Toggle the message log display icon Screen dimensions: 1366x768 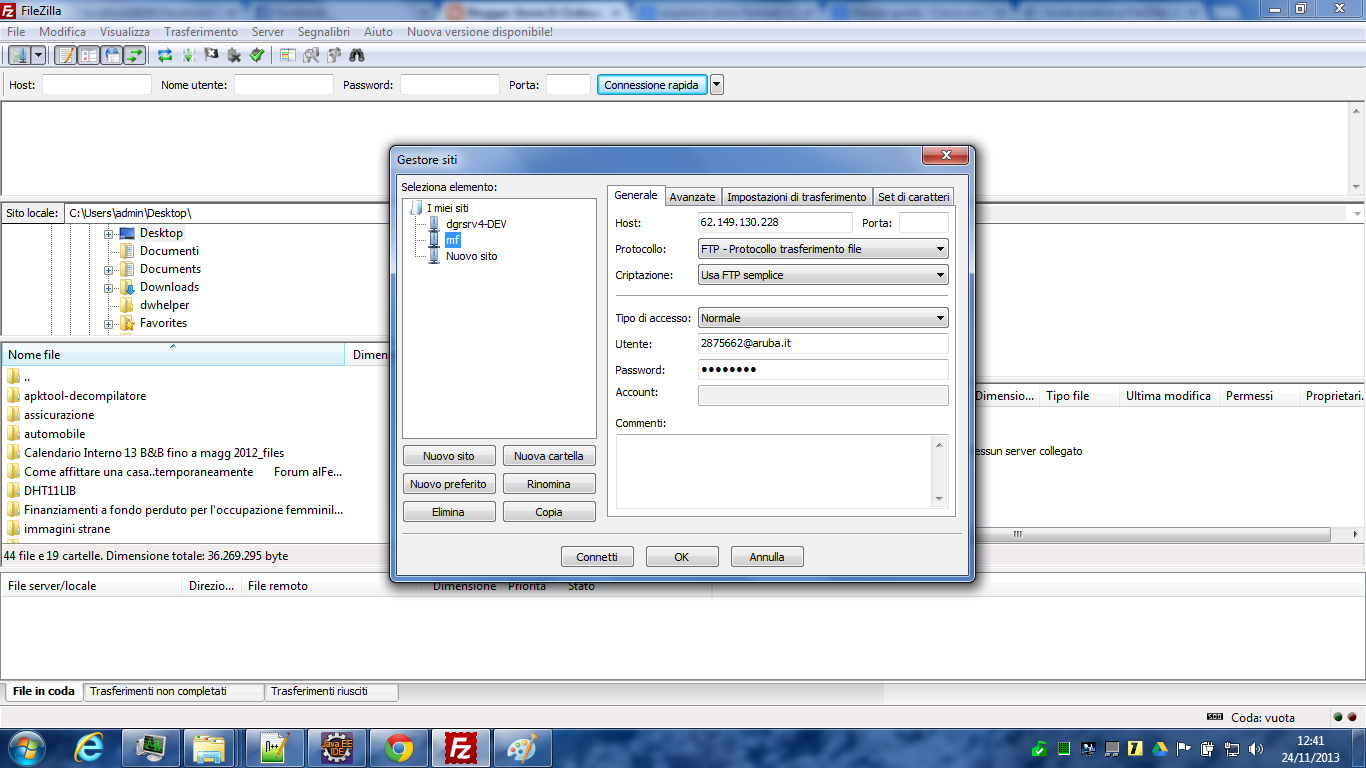point(65,55)
